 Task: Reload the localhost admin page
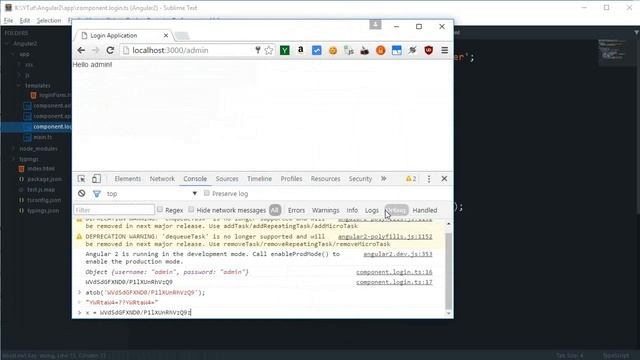tap(110, 50)
